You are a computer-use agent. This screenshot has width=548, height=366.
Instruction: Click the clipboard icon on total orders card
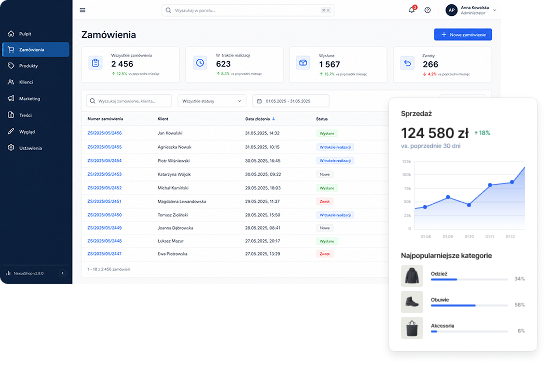[x=95, y=63]
